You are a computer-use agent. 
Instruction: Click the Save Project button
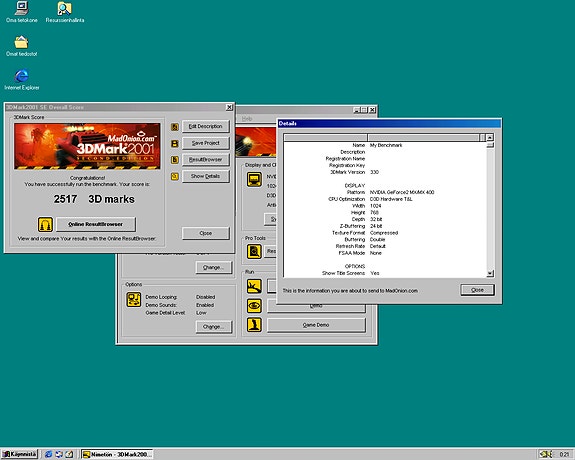pos(206,143)
